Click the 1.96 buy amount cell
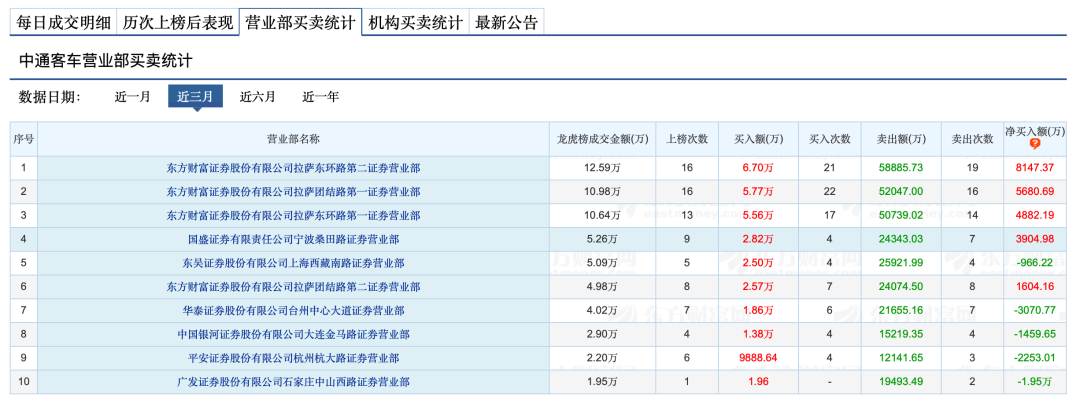This screenshot has height=404, width=1080. click(x=758, y=382)
